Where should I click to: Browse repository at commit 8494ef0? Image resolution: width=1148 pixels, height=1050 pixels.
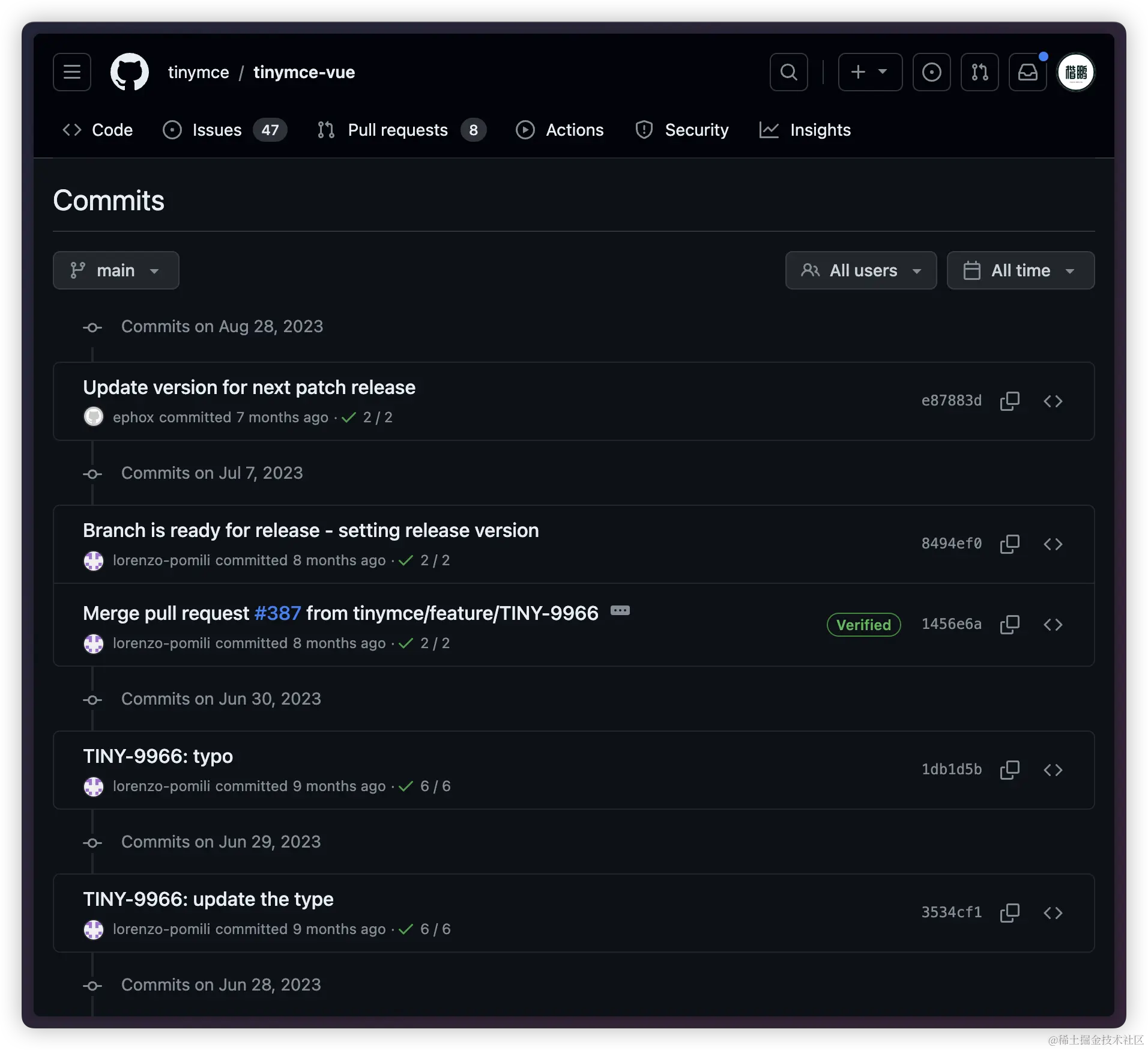coord(1053,544)
